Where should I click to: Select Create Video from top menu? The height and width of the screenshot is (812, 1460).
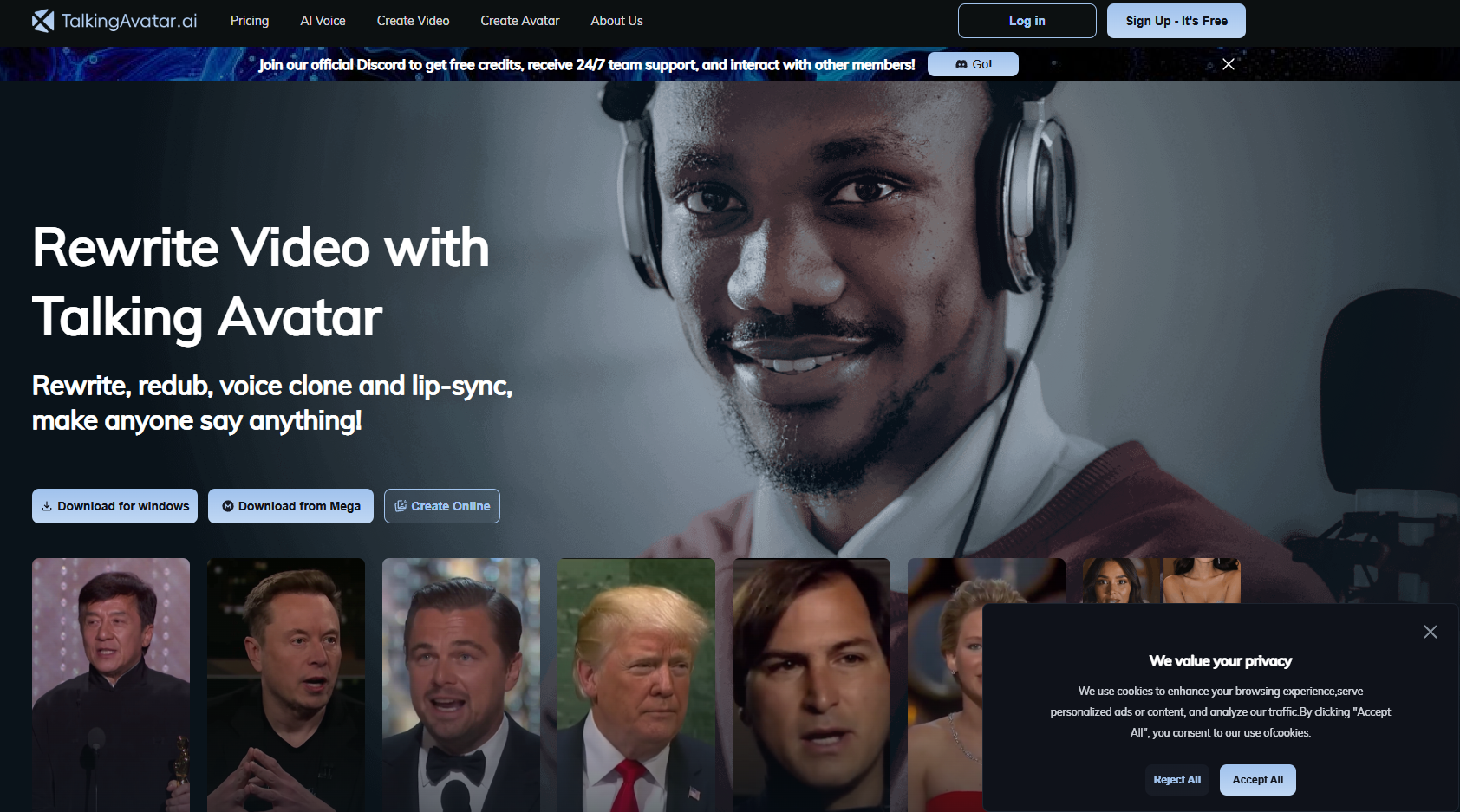(x=413, y=21)
